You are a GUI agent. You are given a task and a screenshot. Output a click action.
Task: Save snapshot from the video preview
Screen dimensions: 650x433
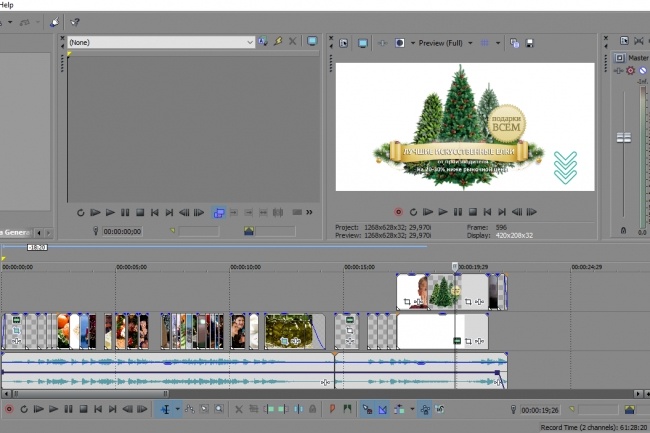(x=529, y=43)
